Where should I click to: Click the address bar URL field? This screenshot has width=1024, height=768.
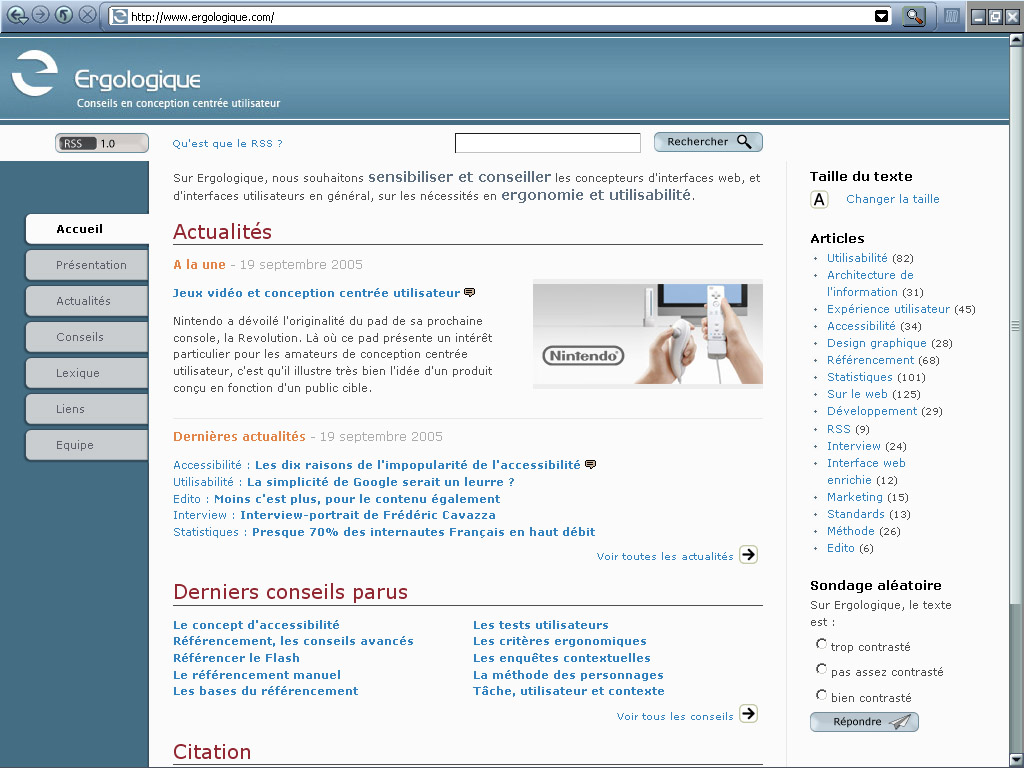(x=500, y=17)
